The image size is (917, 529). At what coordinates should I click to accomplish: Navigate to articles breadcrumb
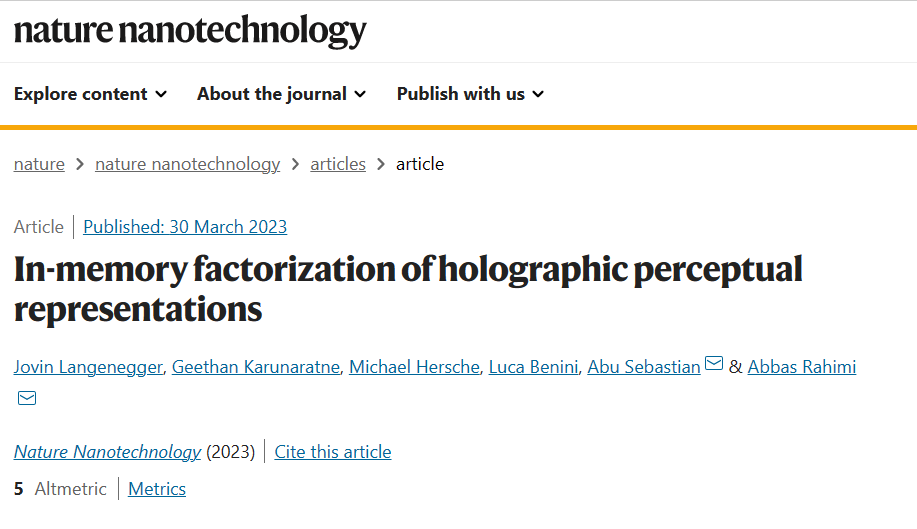(x=338, y=164)
